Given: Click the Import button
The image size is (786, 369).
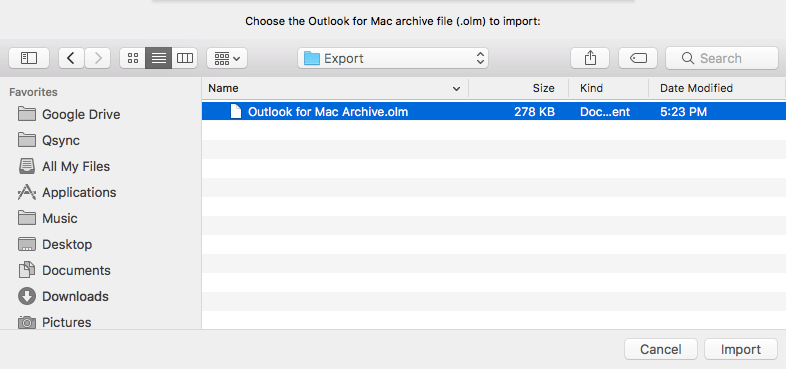Looking at the screenshot, I should pos(741,349).
